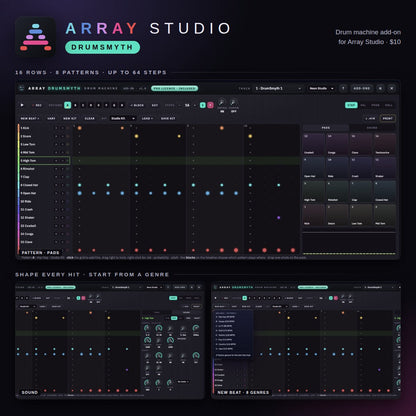Click the NEW KIT button

pos(70,118)
